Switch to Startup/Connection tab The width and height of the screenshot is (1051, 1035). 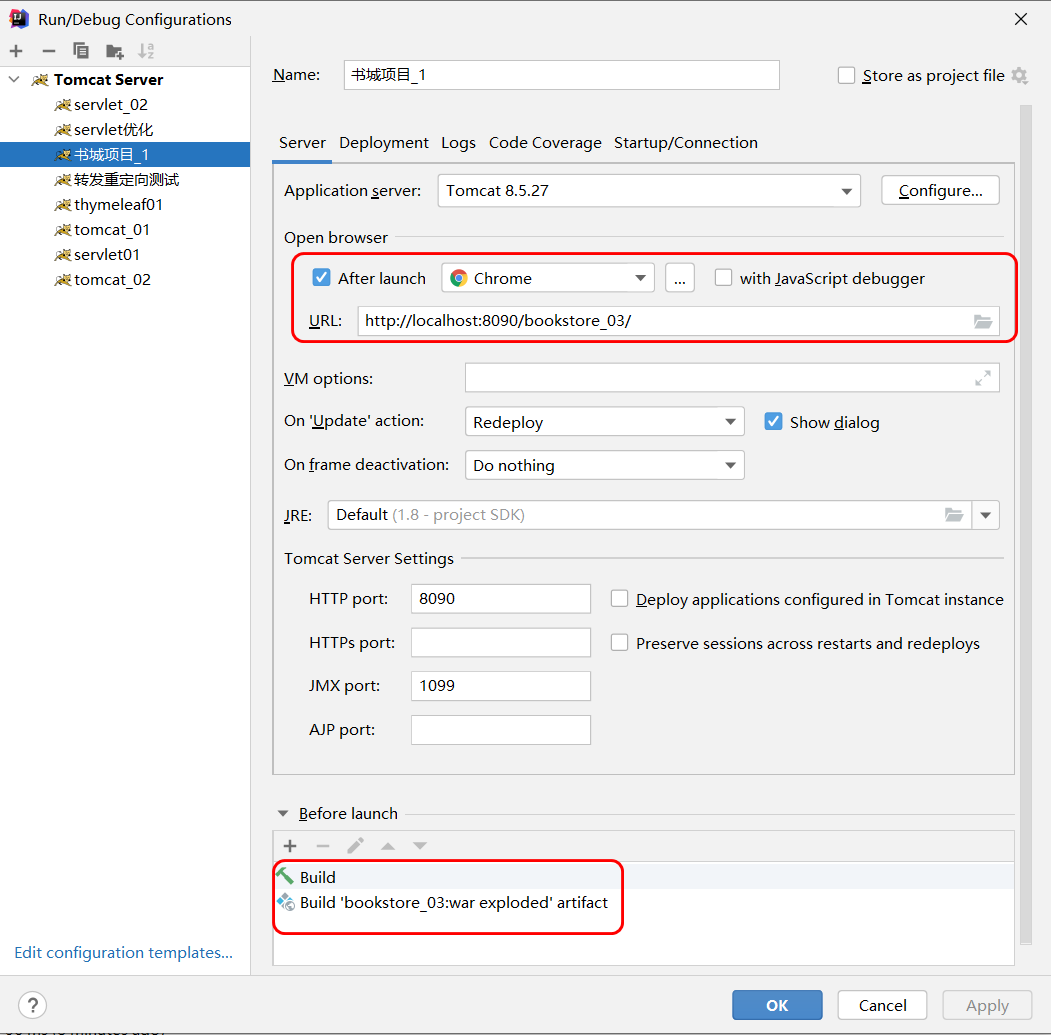click(686, 143)
